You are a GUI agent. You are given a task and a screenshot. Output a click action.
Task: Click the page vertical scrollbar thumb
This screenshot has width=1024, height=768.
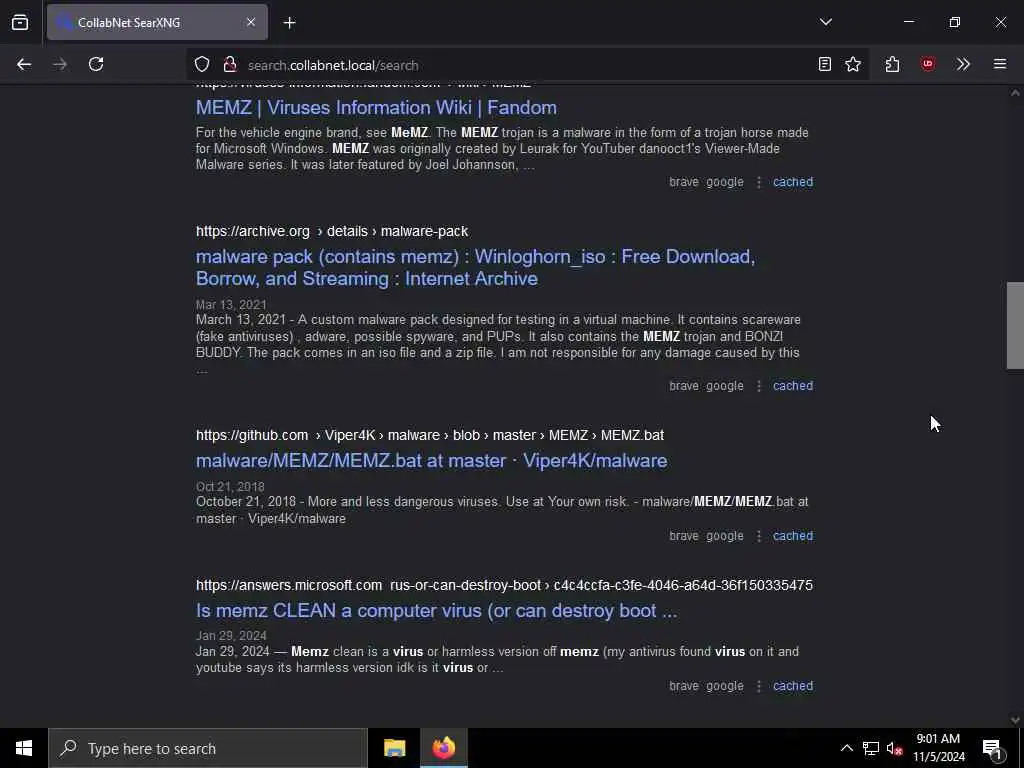[x=1015, y=325]
